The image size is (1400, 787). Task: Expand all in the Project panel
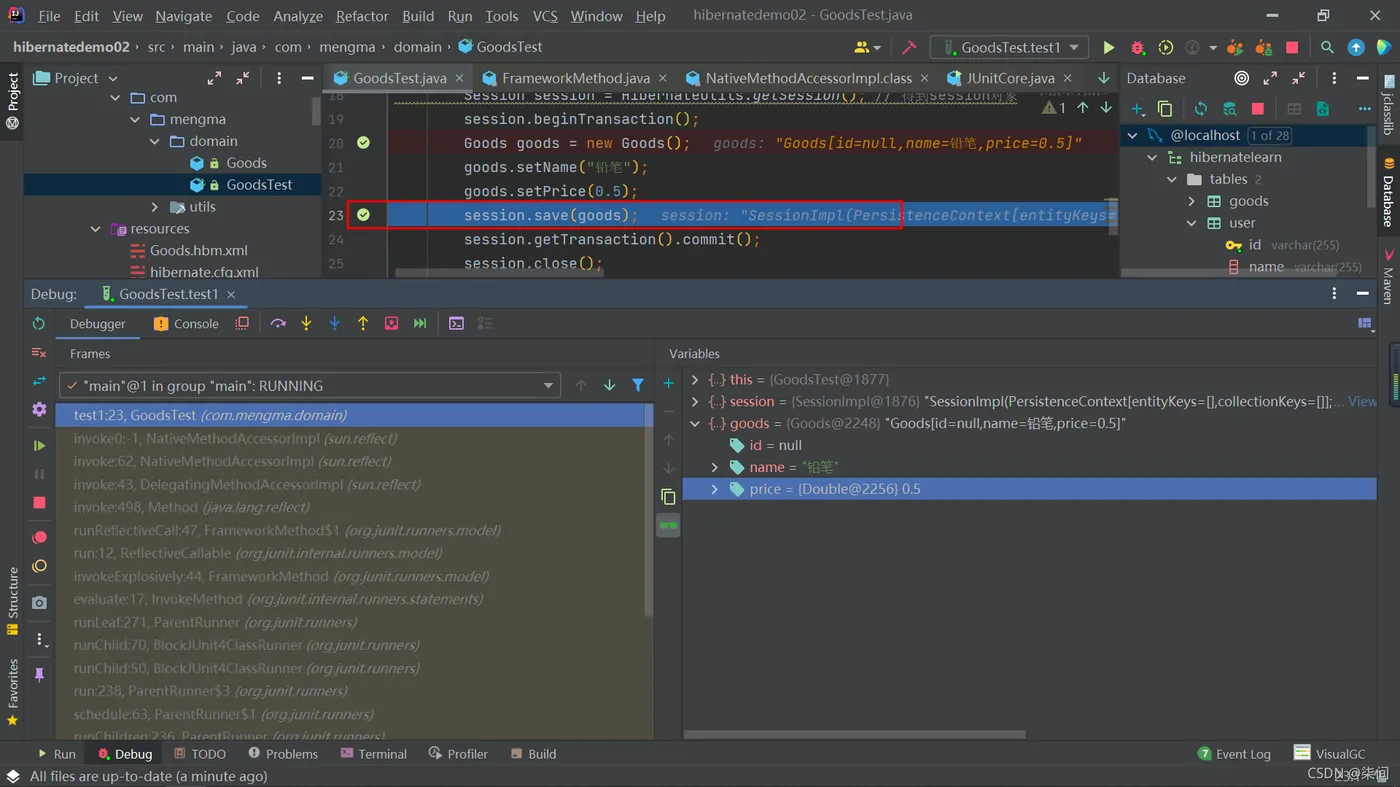point(214,78)
